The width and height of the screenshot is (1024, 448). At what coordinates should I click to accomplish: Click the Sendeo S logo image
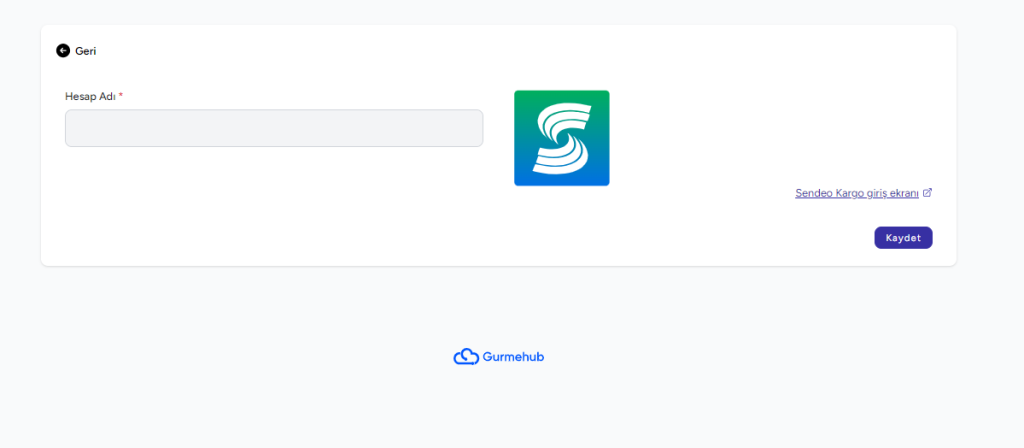562,138
